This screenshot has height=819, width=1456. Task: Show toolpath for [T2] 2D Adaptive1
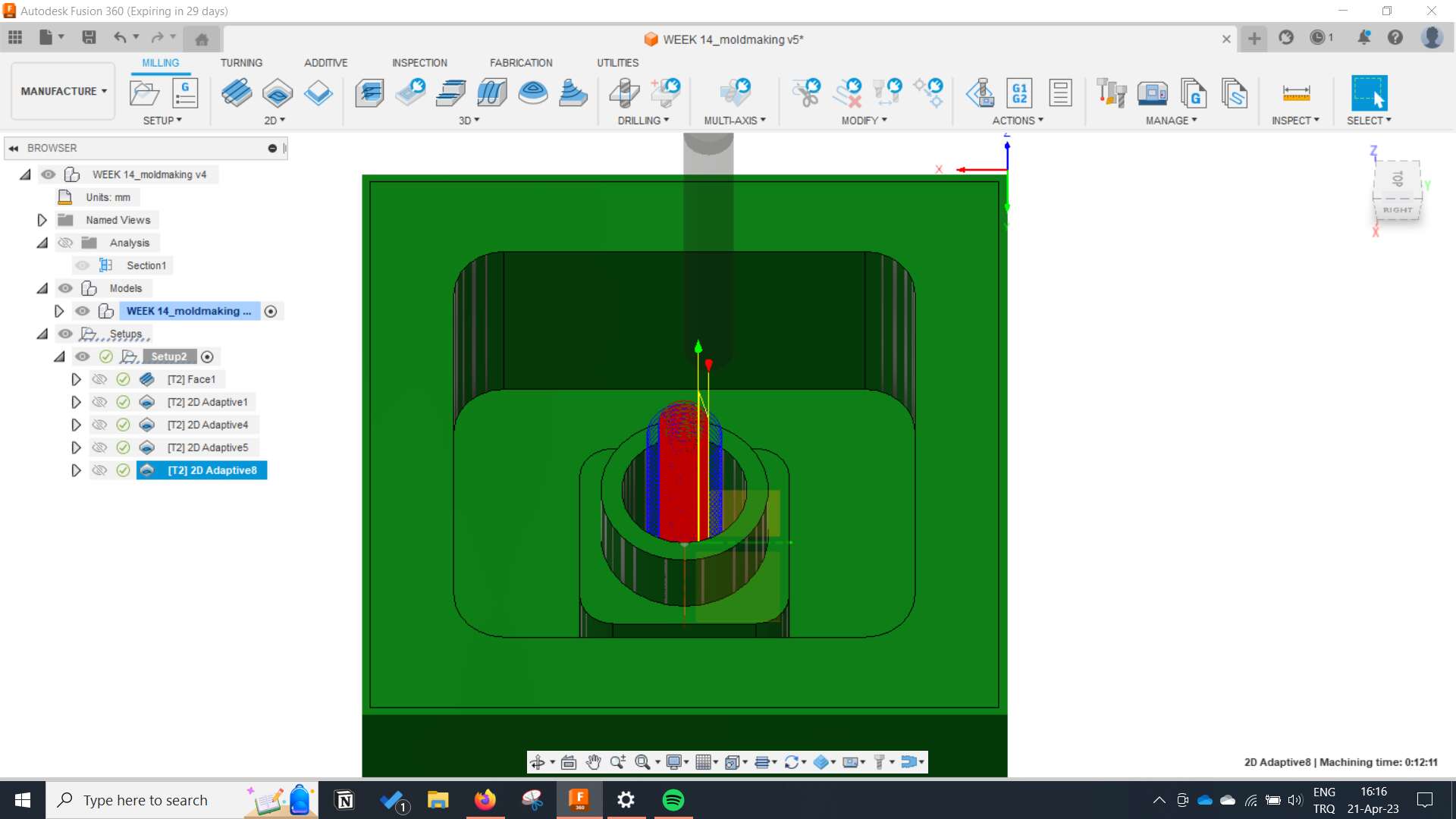pos(99,402)
